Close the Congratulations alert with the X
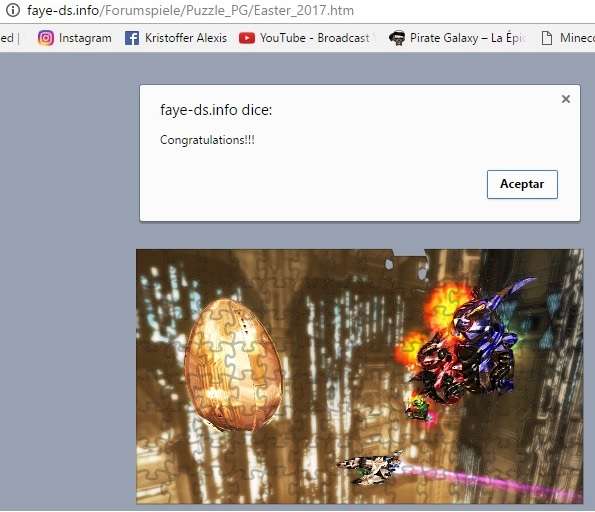 [565, 99]
